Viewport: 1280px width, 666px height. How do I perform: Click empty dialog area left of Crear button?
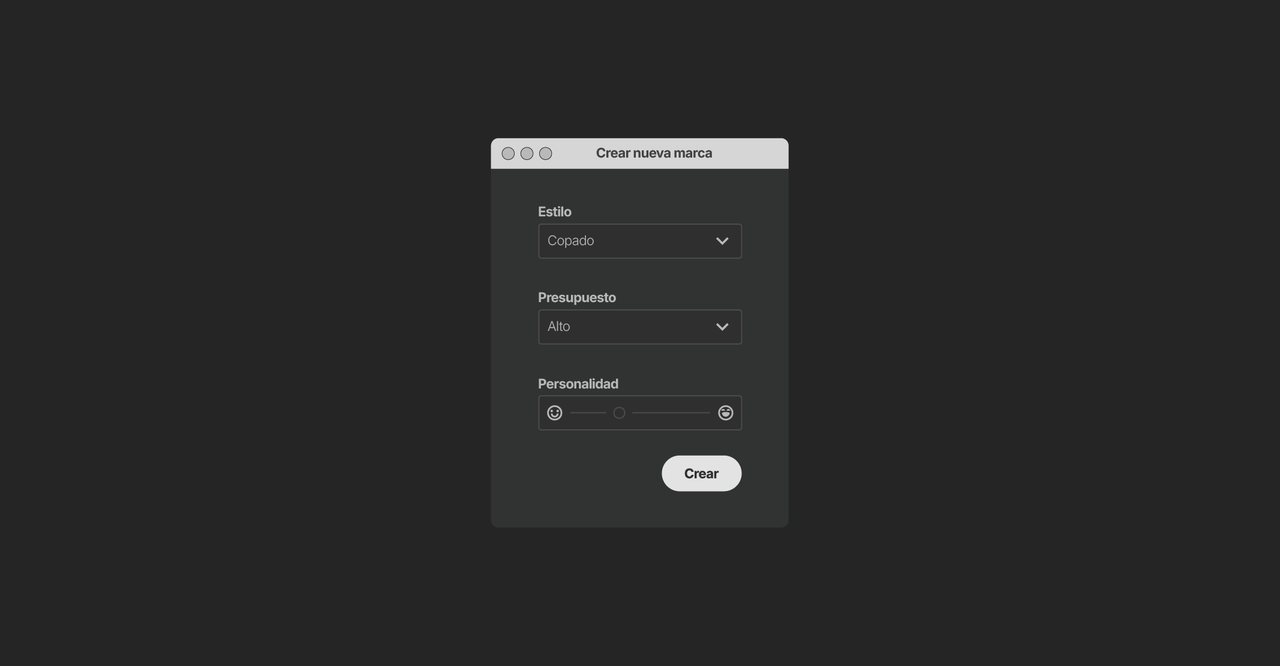click(x=590, y=474)
